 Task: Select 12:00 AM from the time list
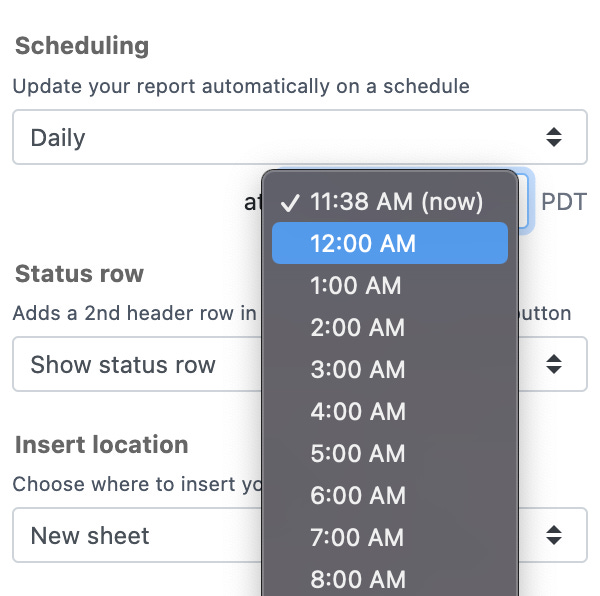pos(390,243)
